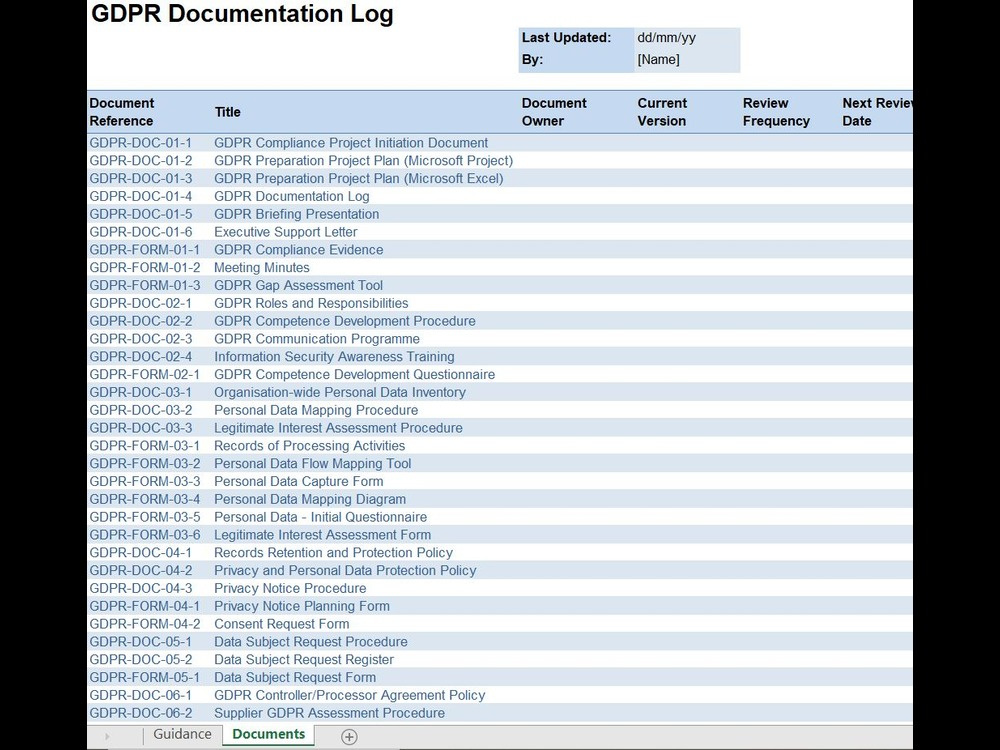Select Privacy Notice Planning Form title
This screenshot has height=750, width=1000.
[x=302, y=607]
